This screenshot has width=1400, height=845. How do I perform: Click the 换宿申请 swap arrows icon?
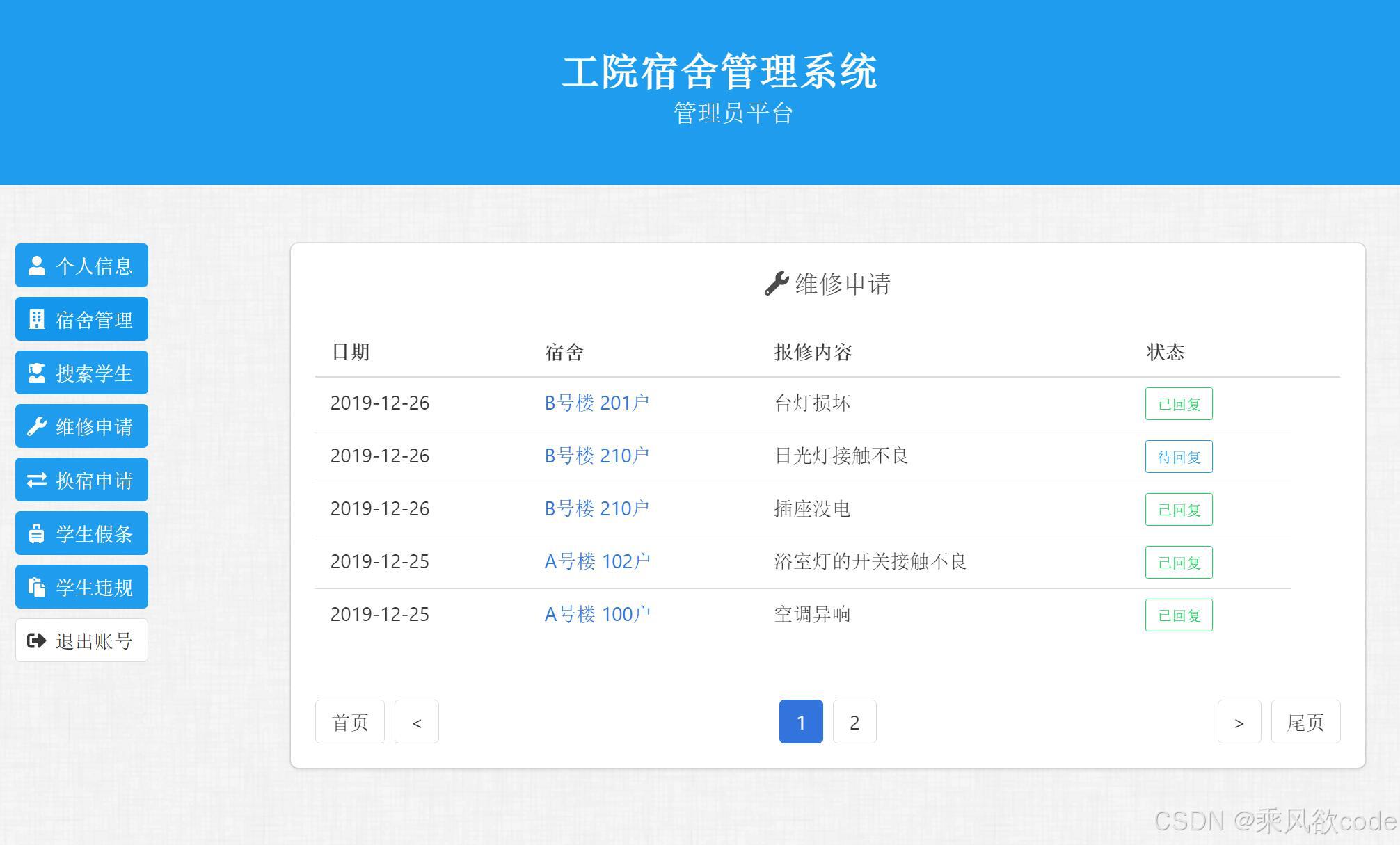36,479
